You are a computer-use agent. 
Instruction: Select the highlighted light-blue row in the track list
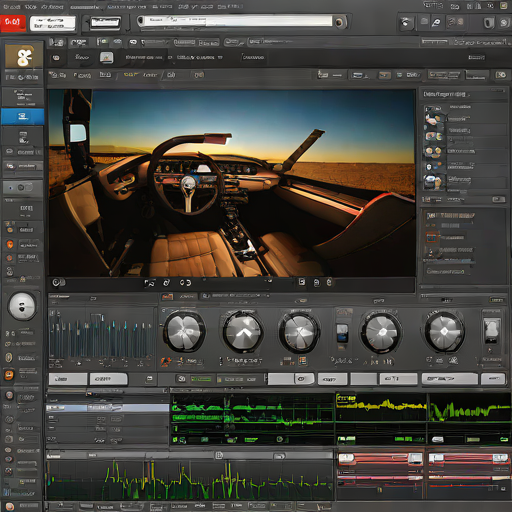(107, 408)
